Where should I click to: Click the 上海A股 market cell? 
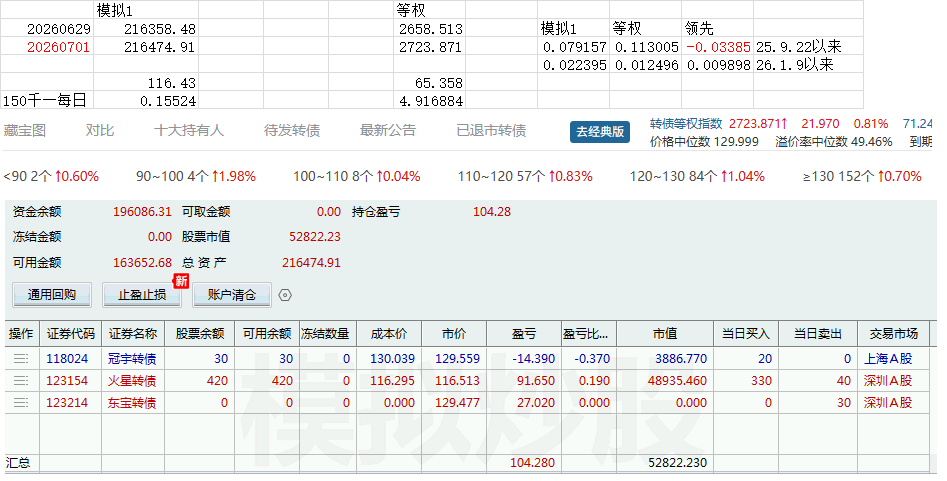[x=888, y=358]
